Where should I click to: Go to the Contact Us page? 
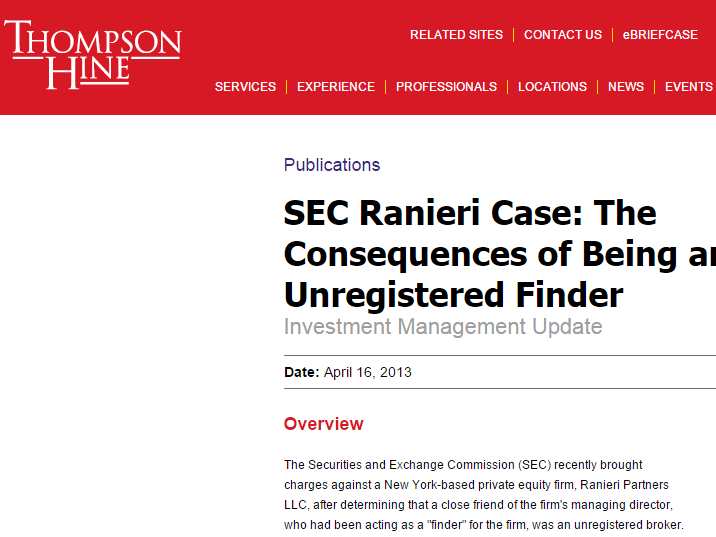pyautogui.click(x=563, y=35)
